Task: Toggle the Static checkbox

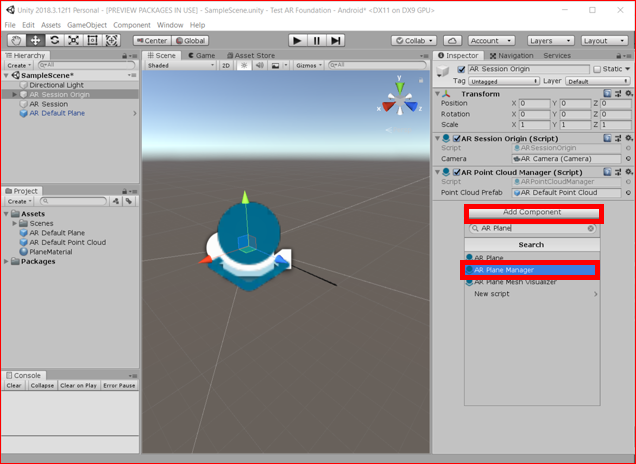Action: (x=597, y=69)
